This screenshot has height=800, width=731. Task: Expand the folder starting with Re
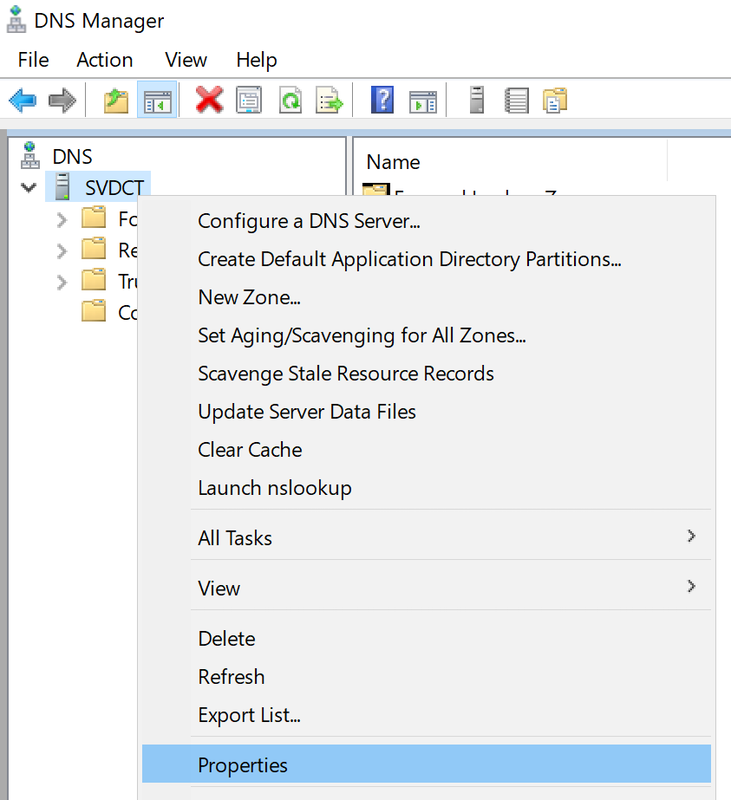[62, 251]
